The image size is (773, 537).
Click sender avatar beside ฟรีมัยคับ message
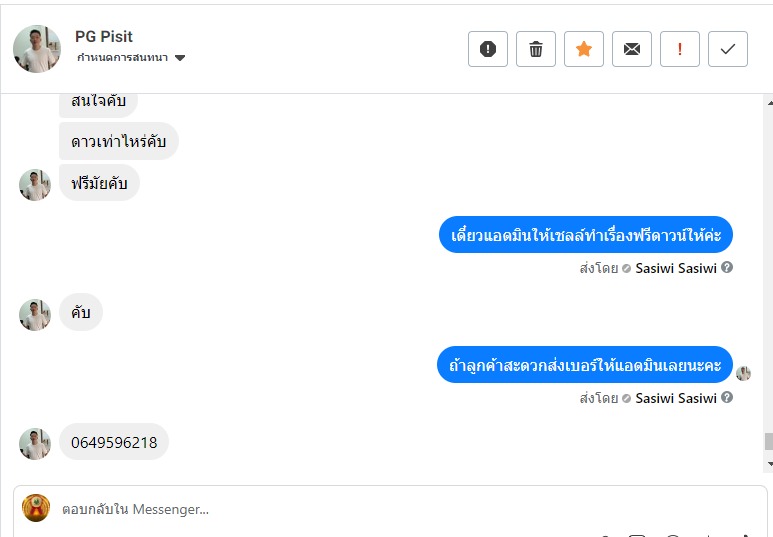35,185
